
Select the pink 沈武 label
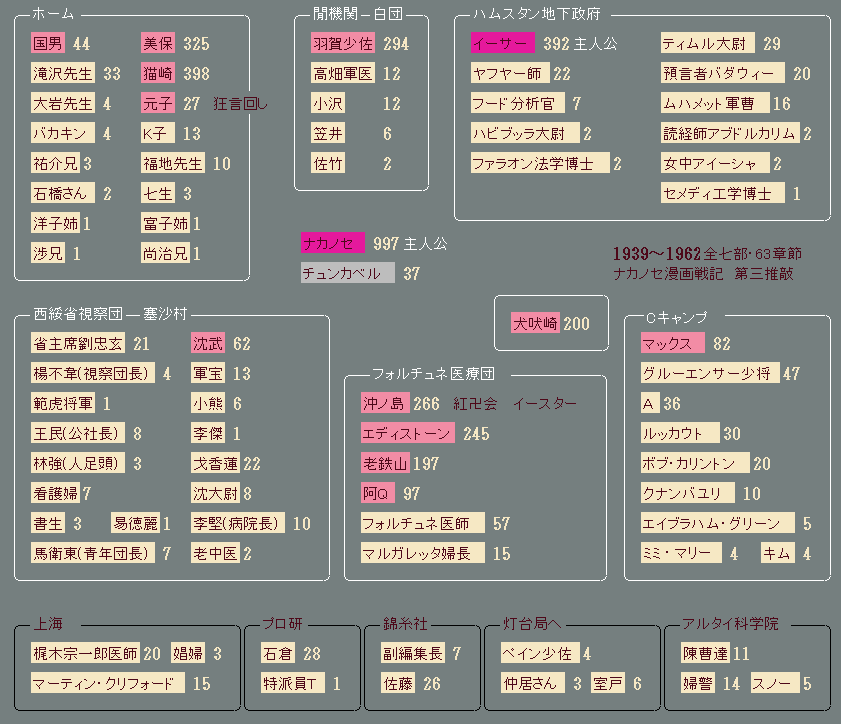(x=208, y=344)
